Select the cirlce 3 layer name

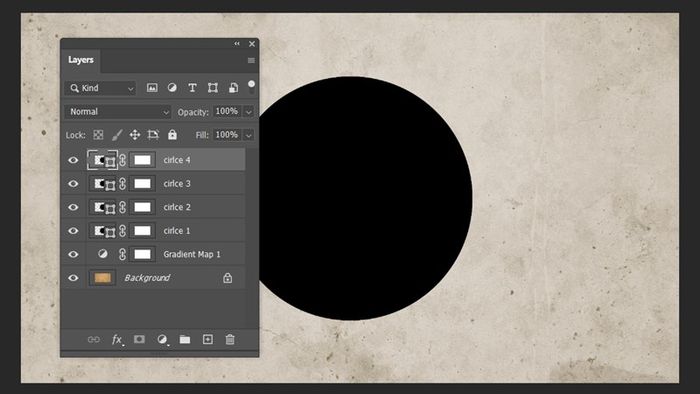coord(177,184)
